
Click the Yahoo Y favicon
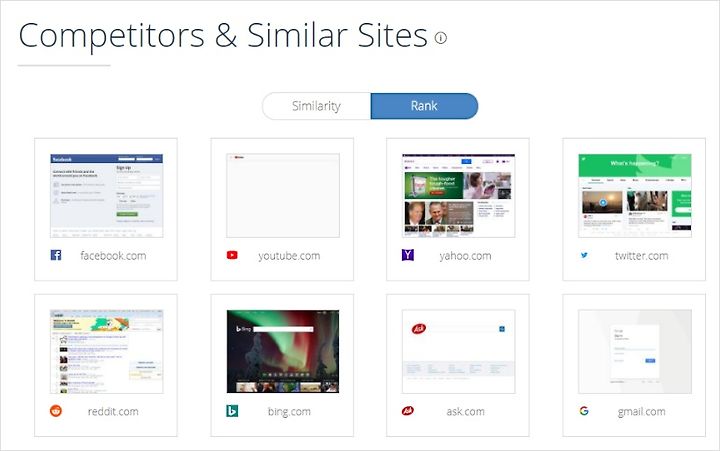408,255
